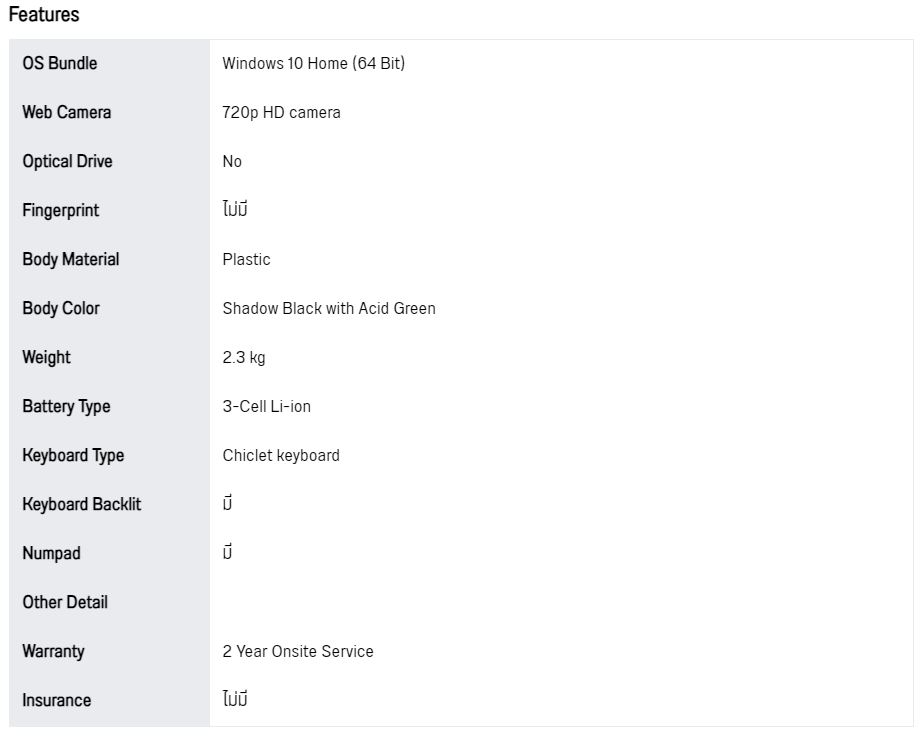
Task: Select the Body Color label
Action: tap(61, 309)
